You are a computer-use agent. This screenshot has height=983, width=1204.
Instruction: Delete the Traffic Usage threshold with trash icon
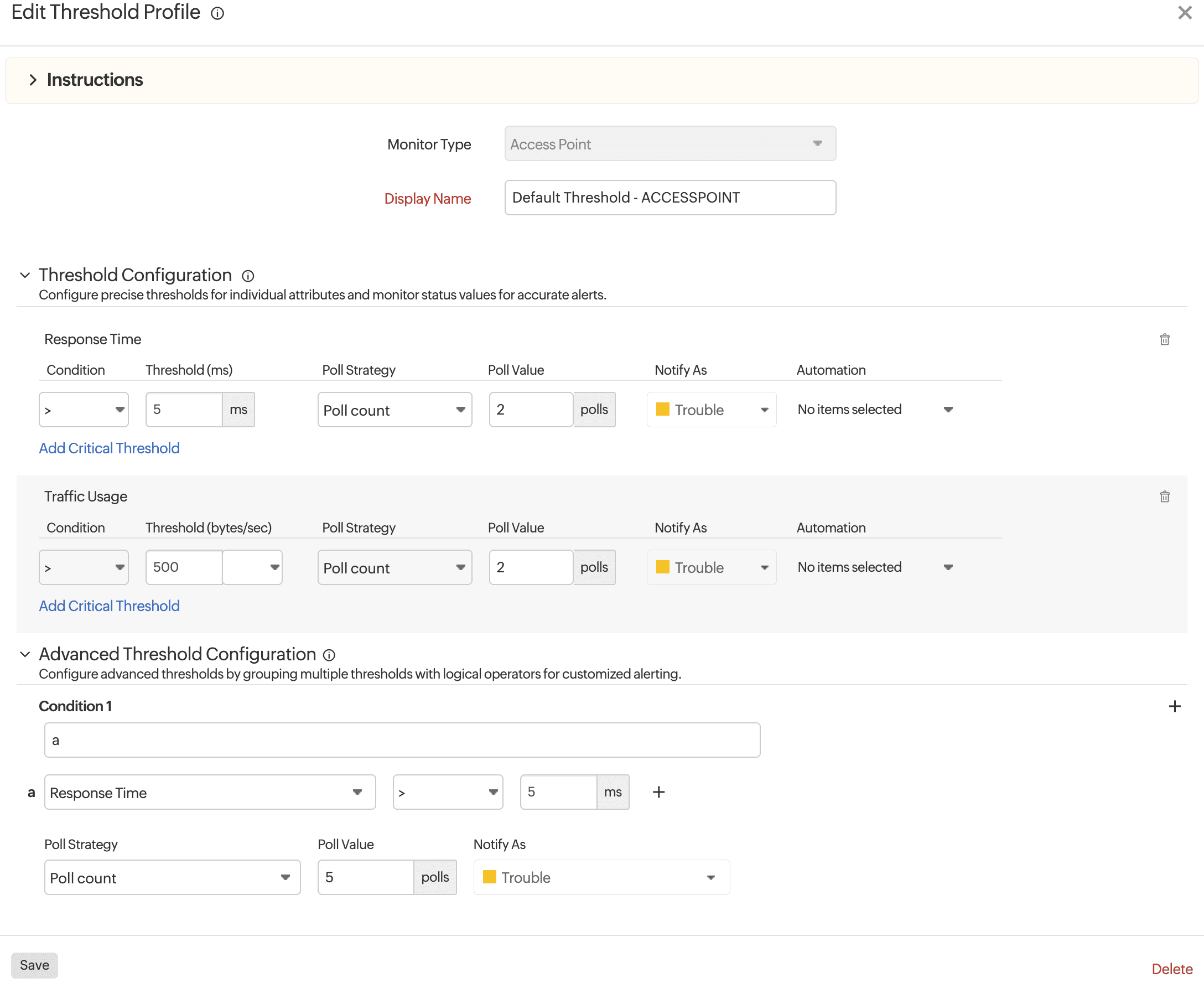[1164, 496]
